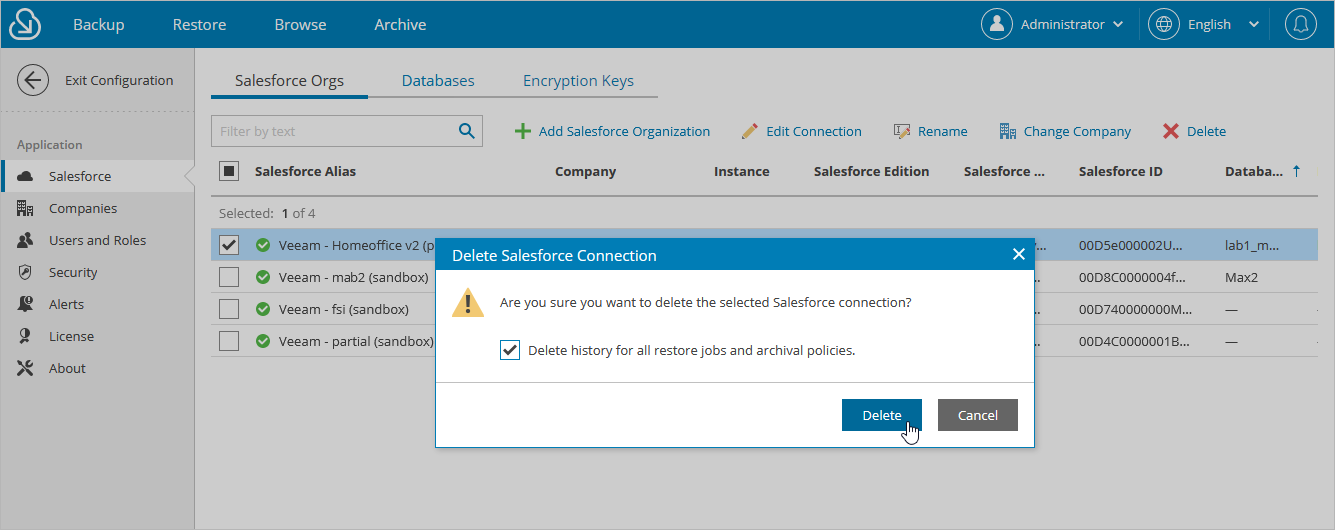Click the Rename icon

902,131
